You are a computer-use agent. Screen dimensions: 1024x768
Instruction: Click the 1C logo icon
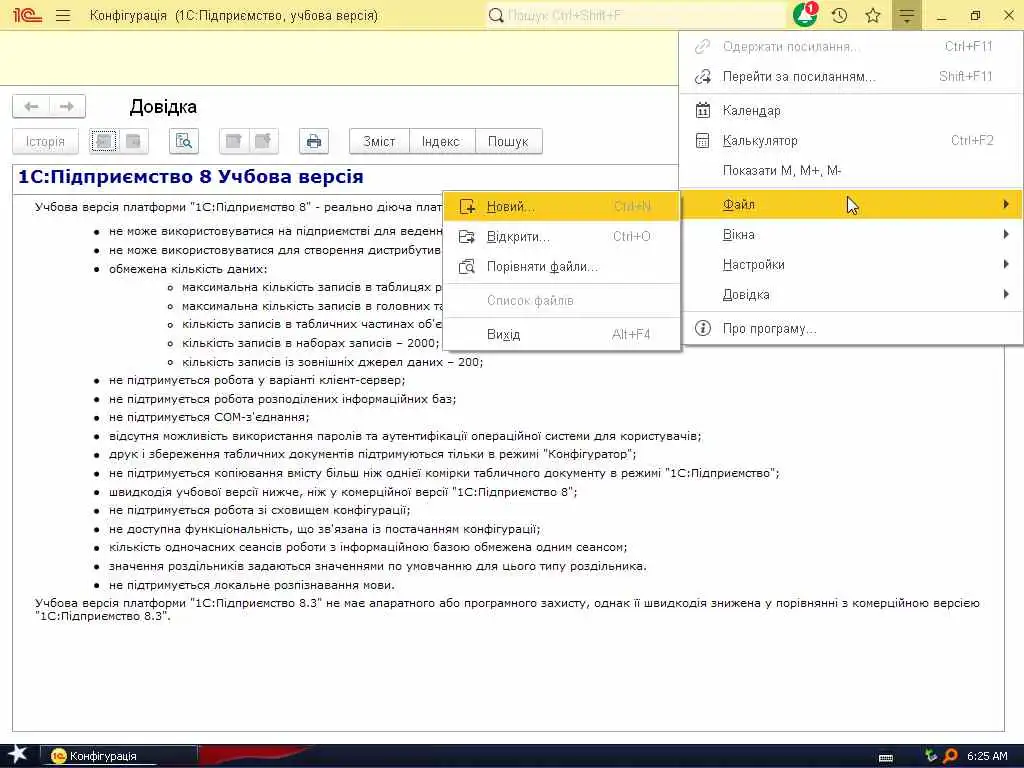click(27, 15)
